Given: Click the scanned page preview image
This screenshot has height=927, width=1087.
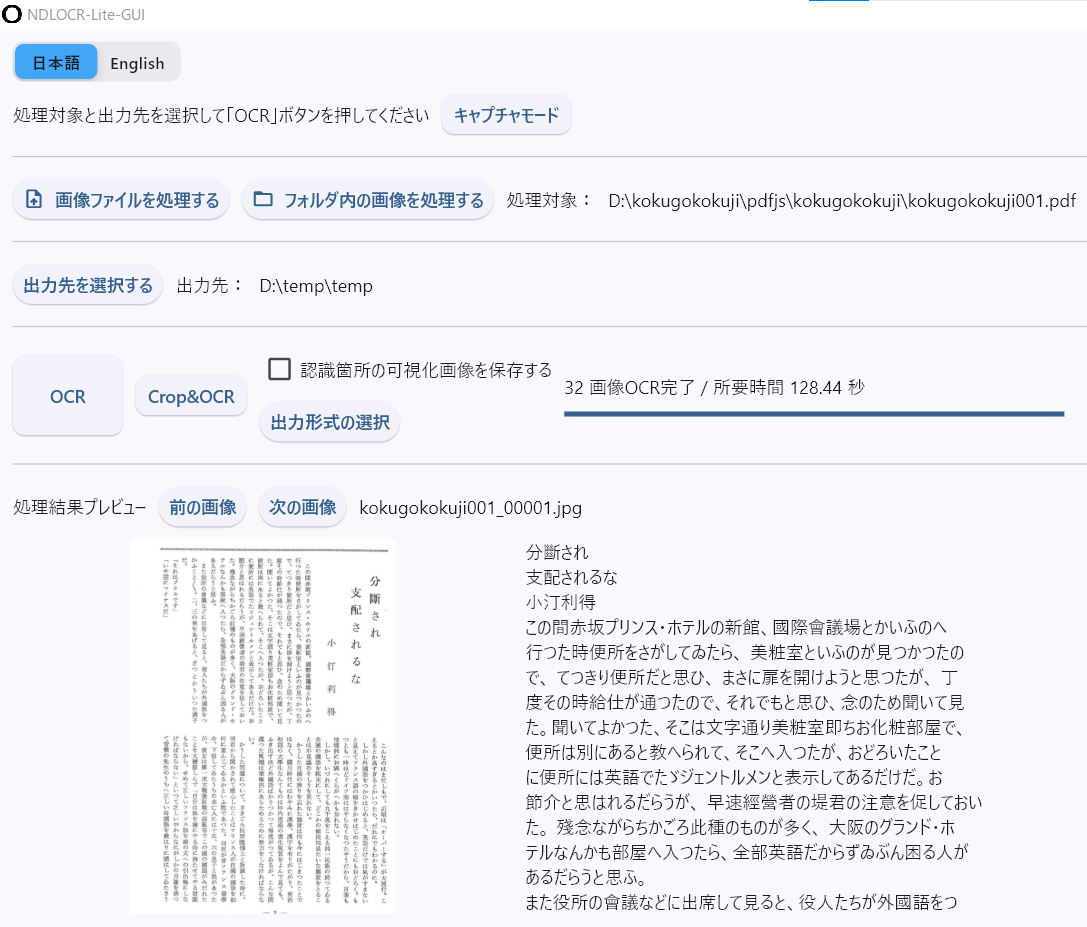Looking at the screenshot, I should point(262,725).
